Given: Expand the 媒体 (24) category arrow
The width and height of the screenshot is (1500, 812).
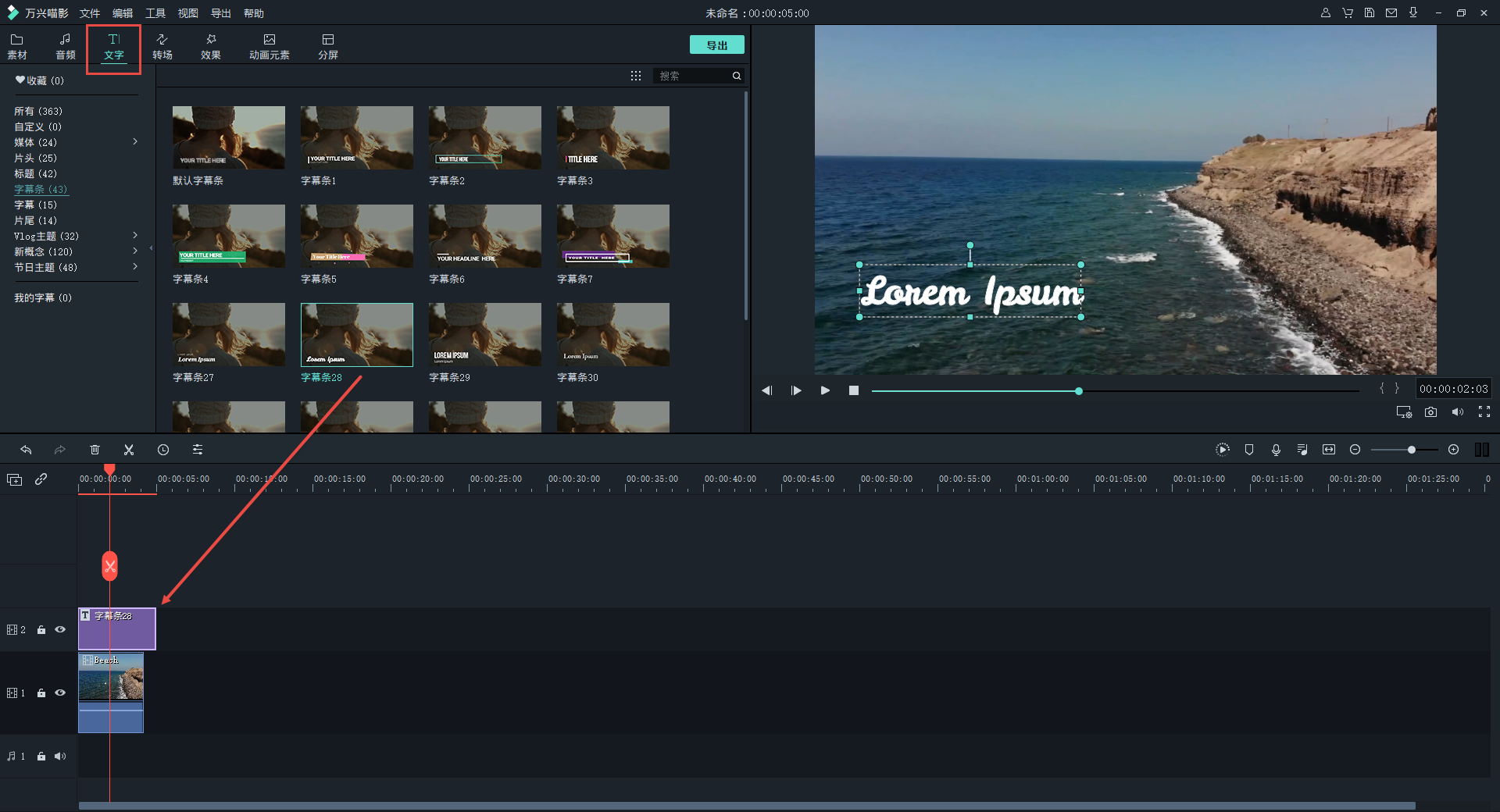Looking at the screenshot, I should coord(135,141).
